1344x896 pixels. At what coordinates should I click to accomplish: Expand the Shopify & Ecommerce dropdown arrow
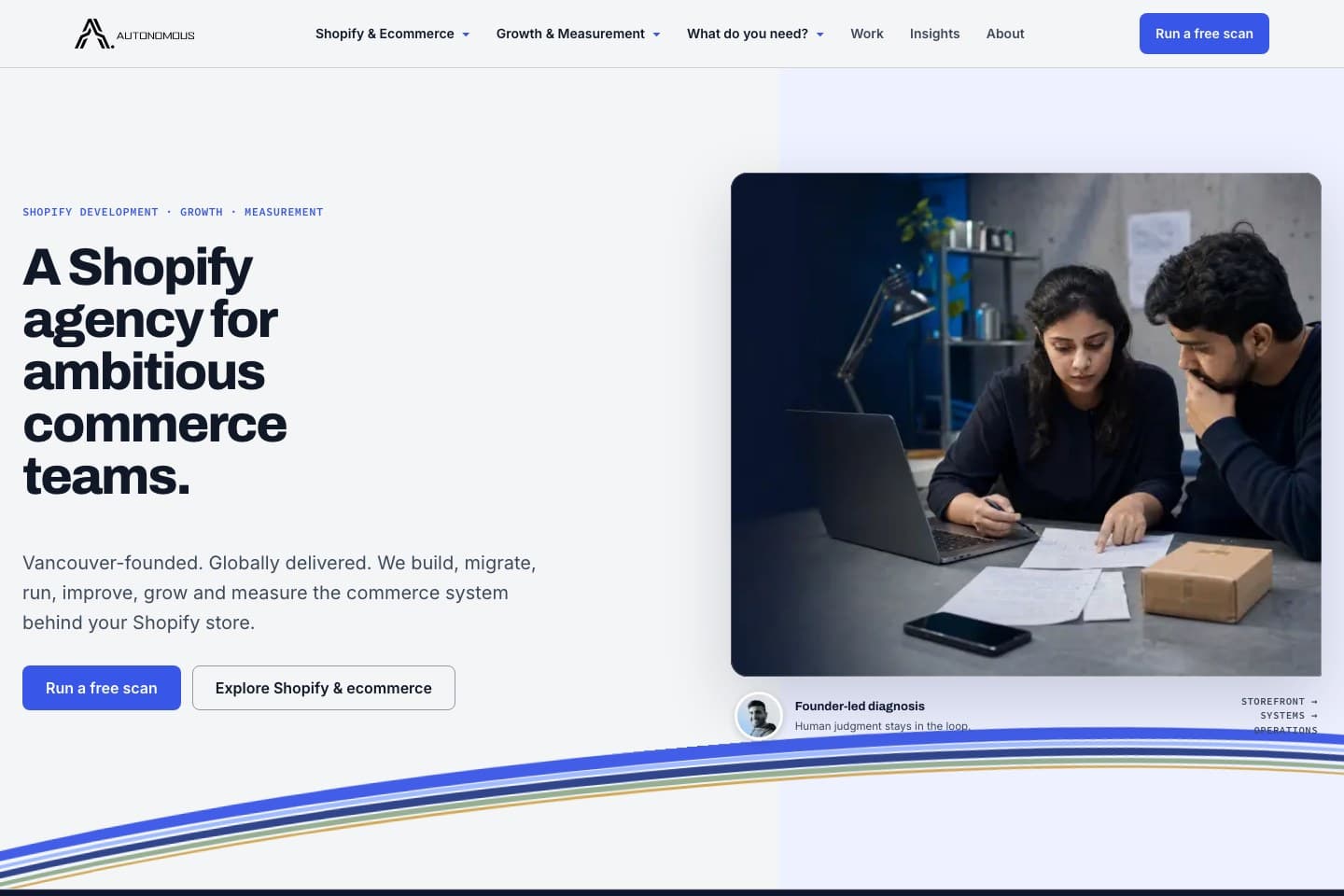click(x=466, y=35)
